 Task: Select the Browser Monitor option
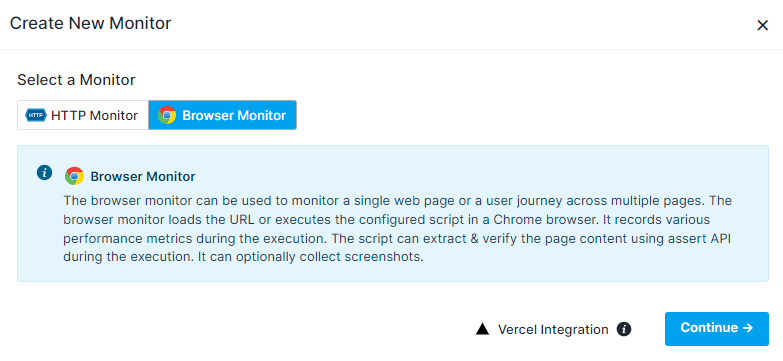coord(222,115)
